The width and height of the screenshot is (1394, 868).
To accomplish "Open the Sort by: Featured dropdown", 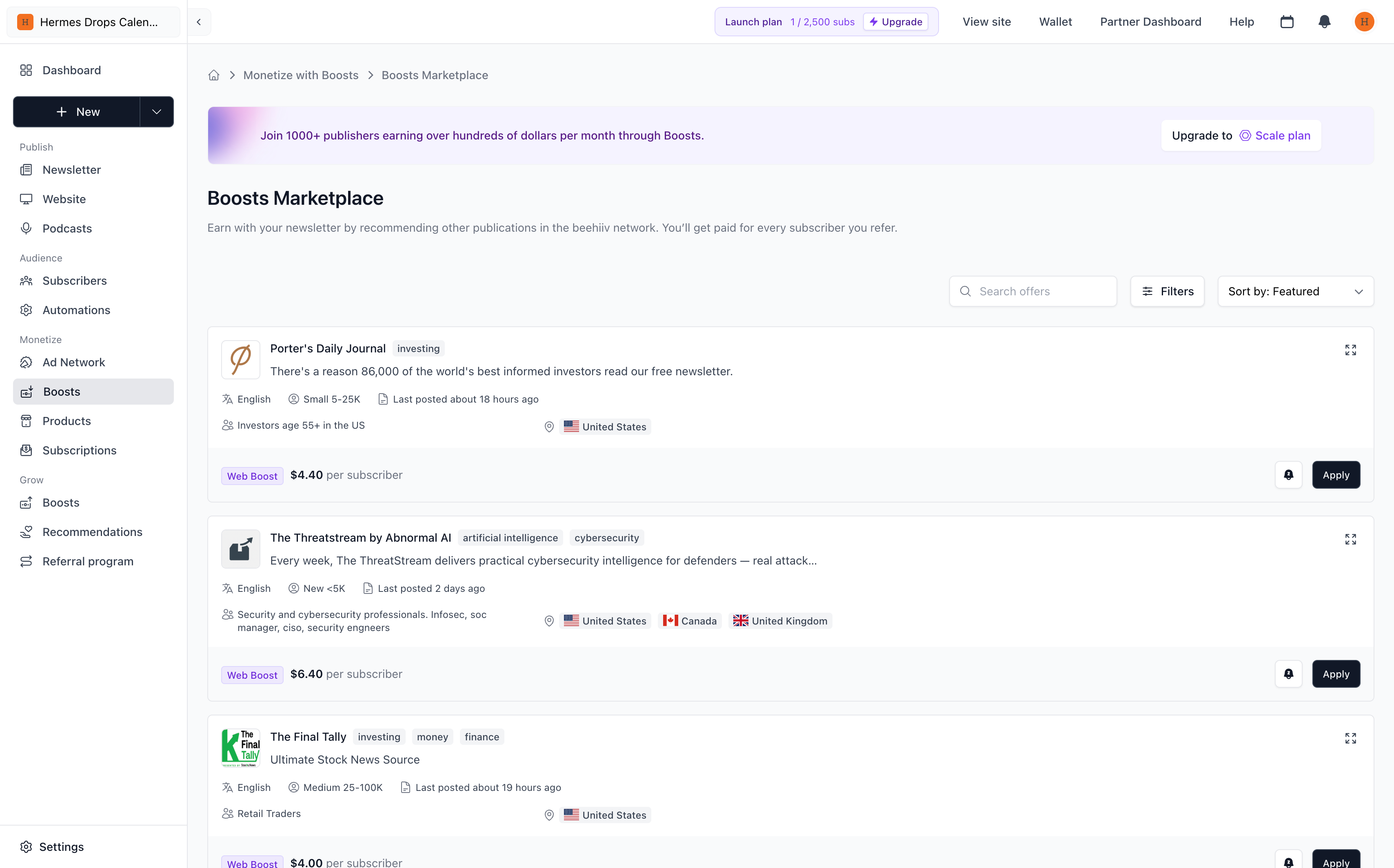I will click(x=1296, y=292).
